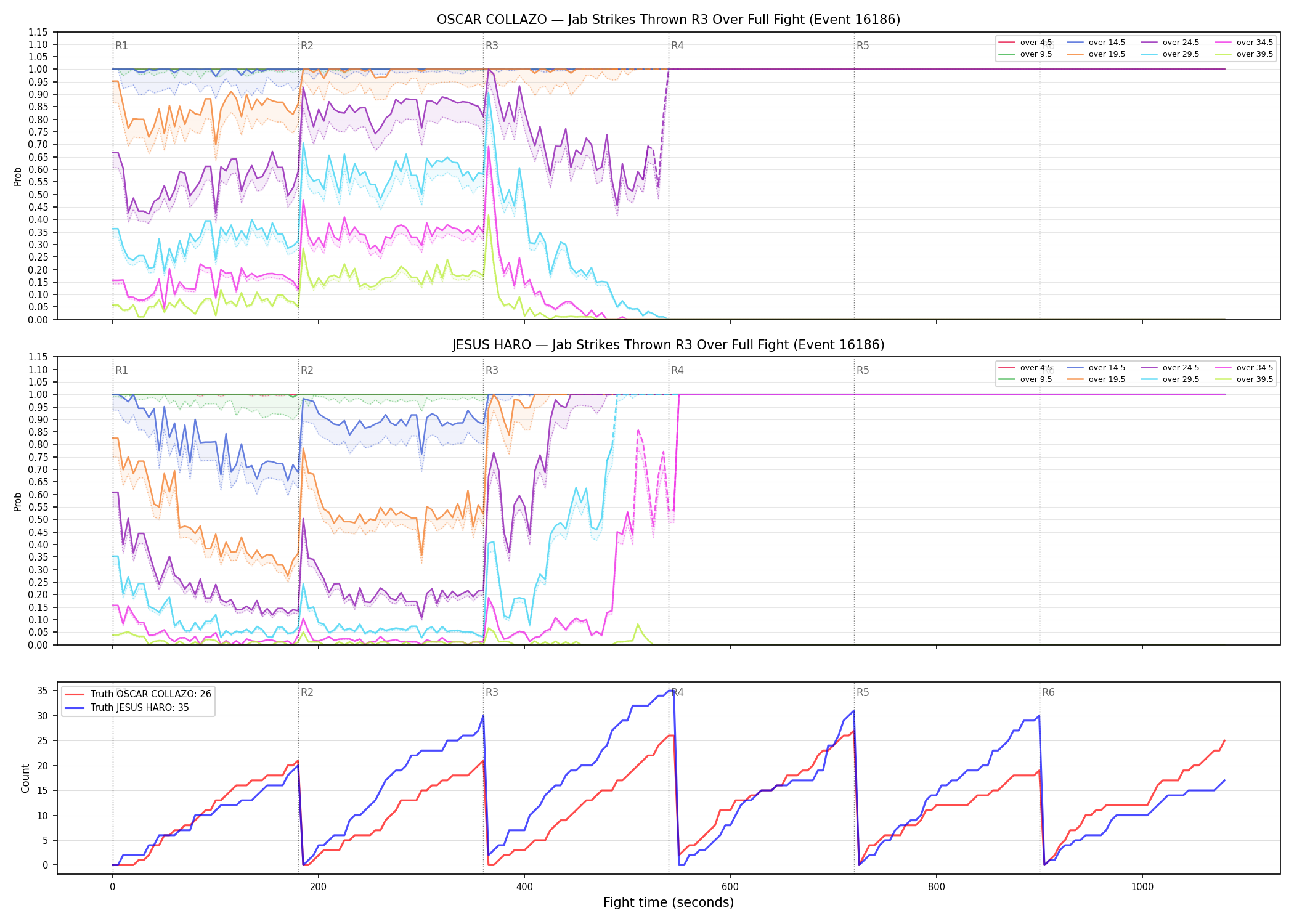Image resolution: width=1294 pixels, height=924 pixels.
Task: Click R5 round label in Count chart
Action: tap(863, 692)
